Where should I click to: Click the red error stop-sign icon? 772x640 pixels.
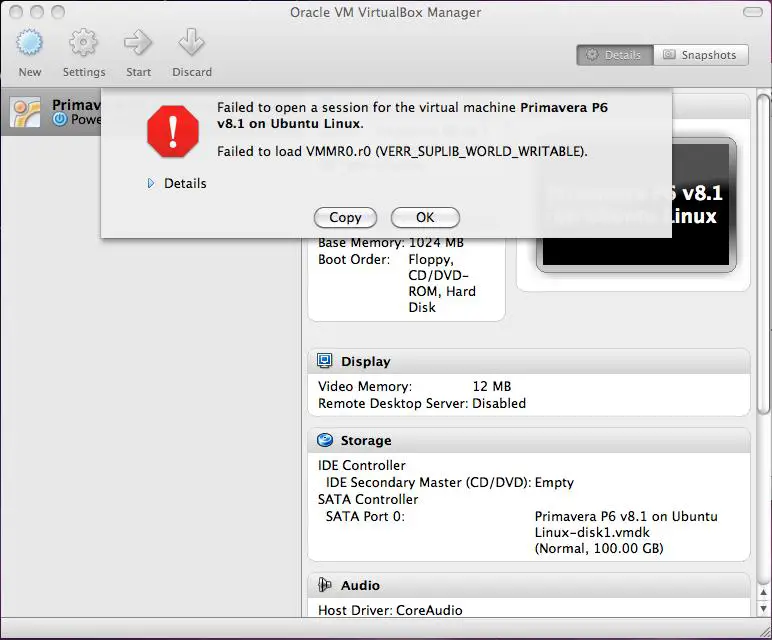pyautogui.click(x=173, y=131)
